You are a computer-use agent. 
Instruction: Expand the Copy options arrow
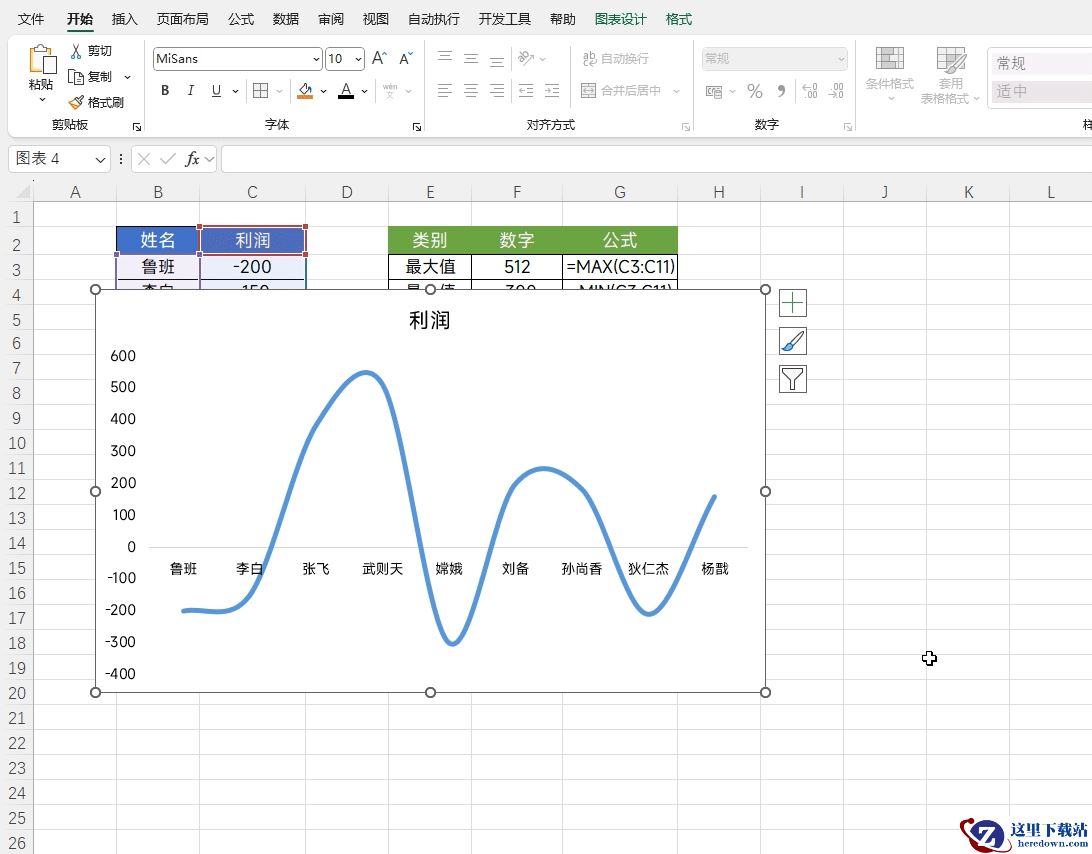[127, 77]
